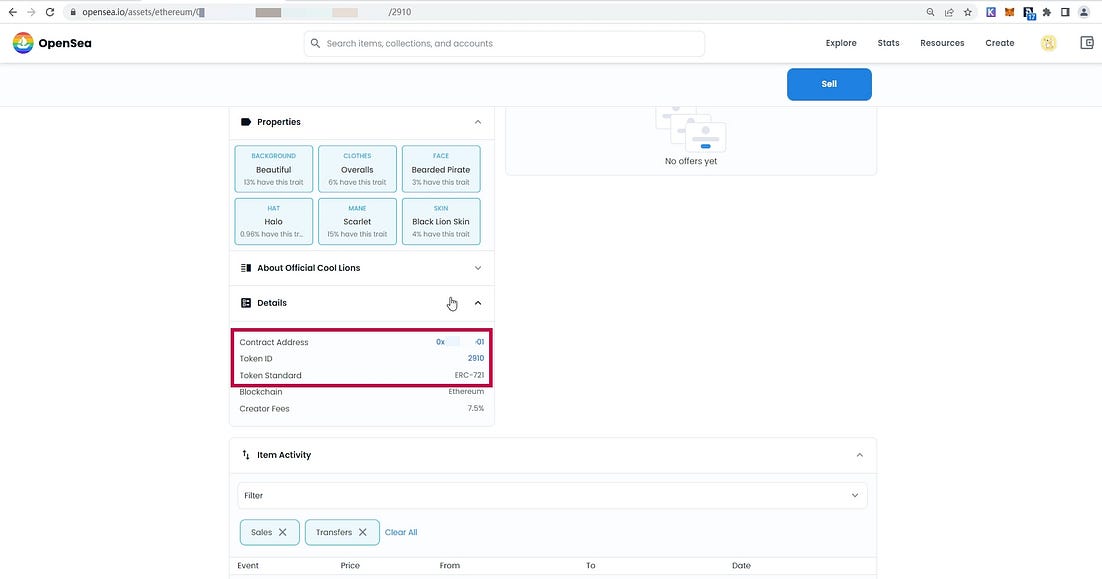Click the Date column header
Screen dimensions: 1102x579
tap(741, 565)
